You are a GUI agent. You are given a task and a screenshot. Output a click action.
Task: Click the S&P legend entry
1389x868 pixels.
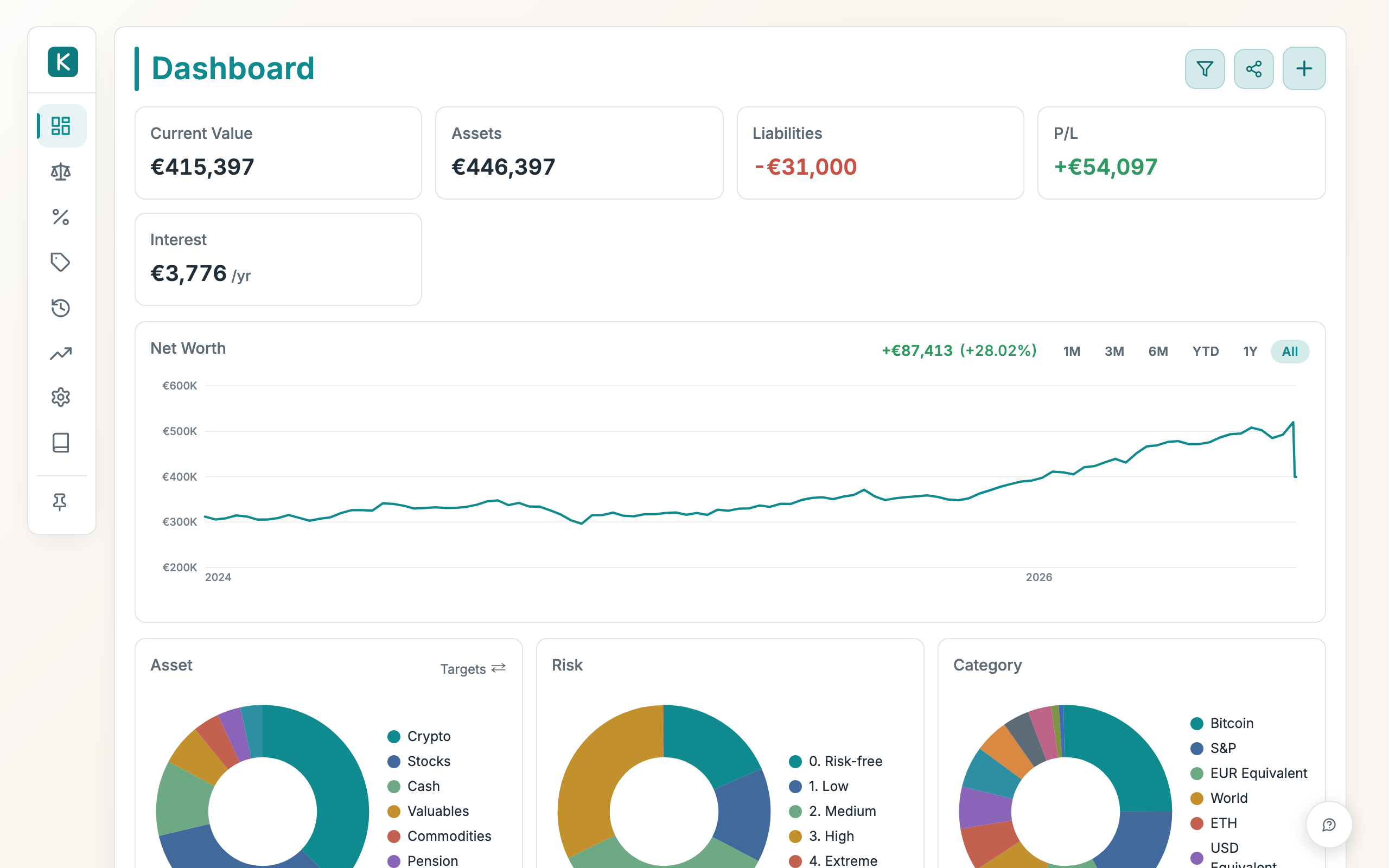click(1213, 749)
